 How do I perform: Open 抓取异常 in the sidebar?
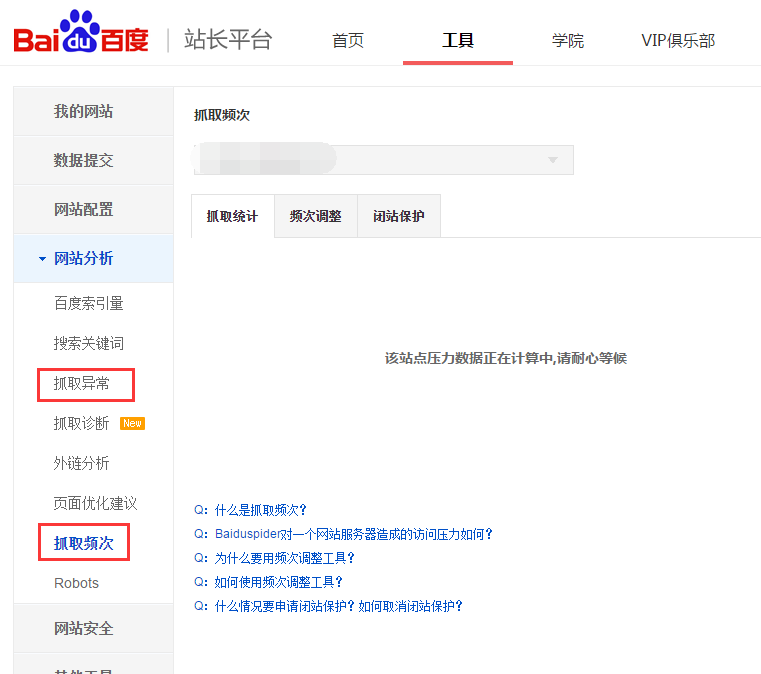(x=82, y=383)
